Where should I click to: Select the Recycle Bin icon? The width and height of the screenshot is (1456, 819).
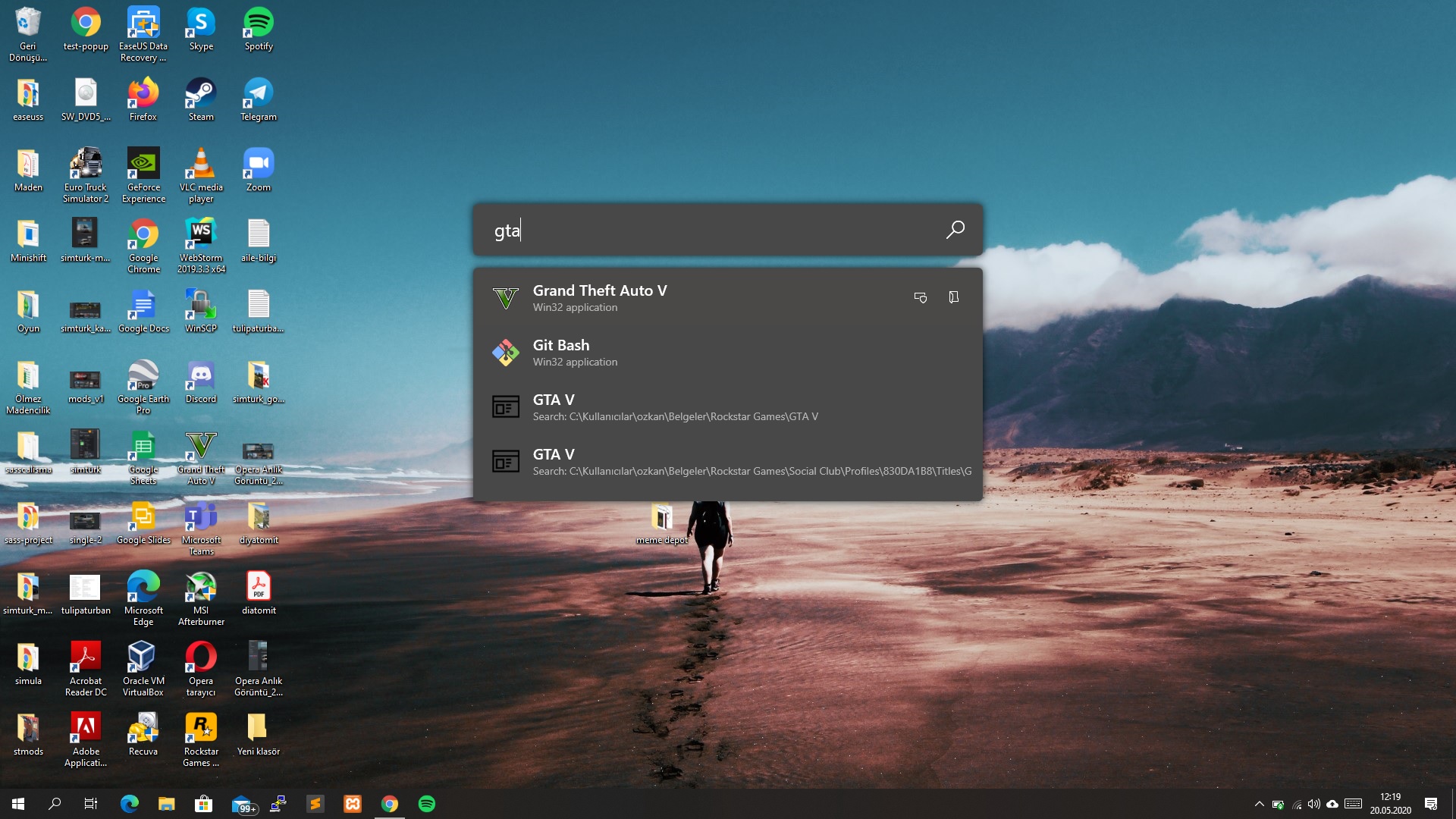point(28,35)
